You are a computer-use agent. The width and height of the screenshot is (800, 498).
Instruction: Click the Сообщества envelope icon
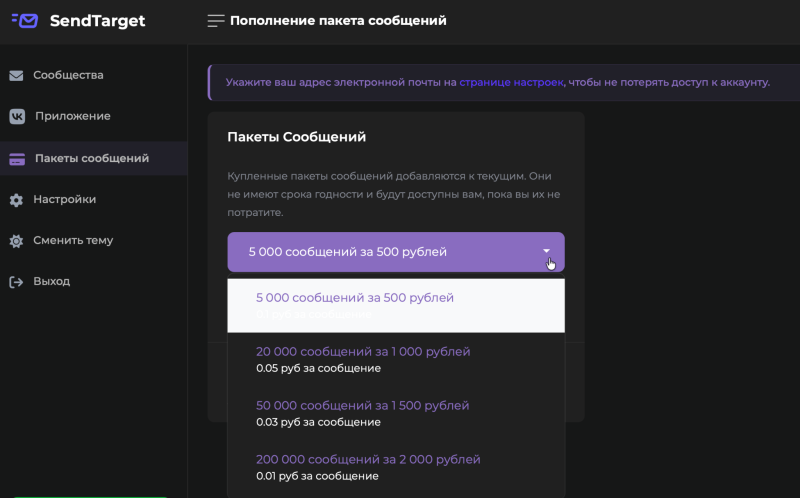pos(16,76)
